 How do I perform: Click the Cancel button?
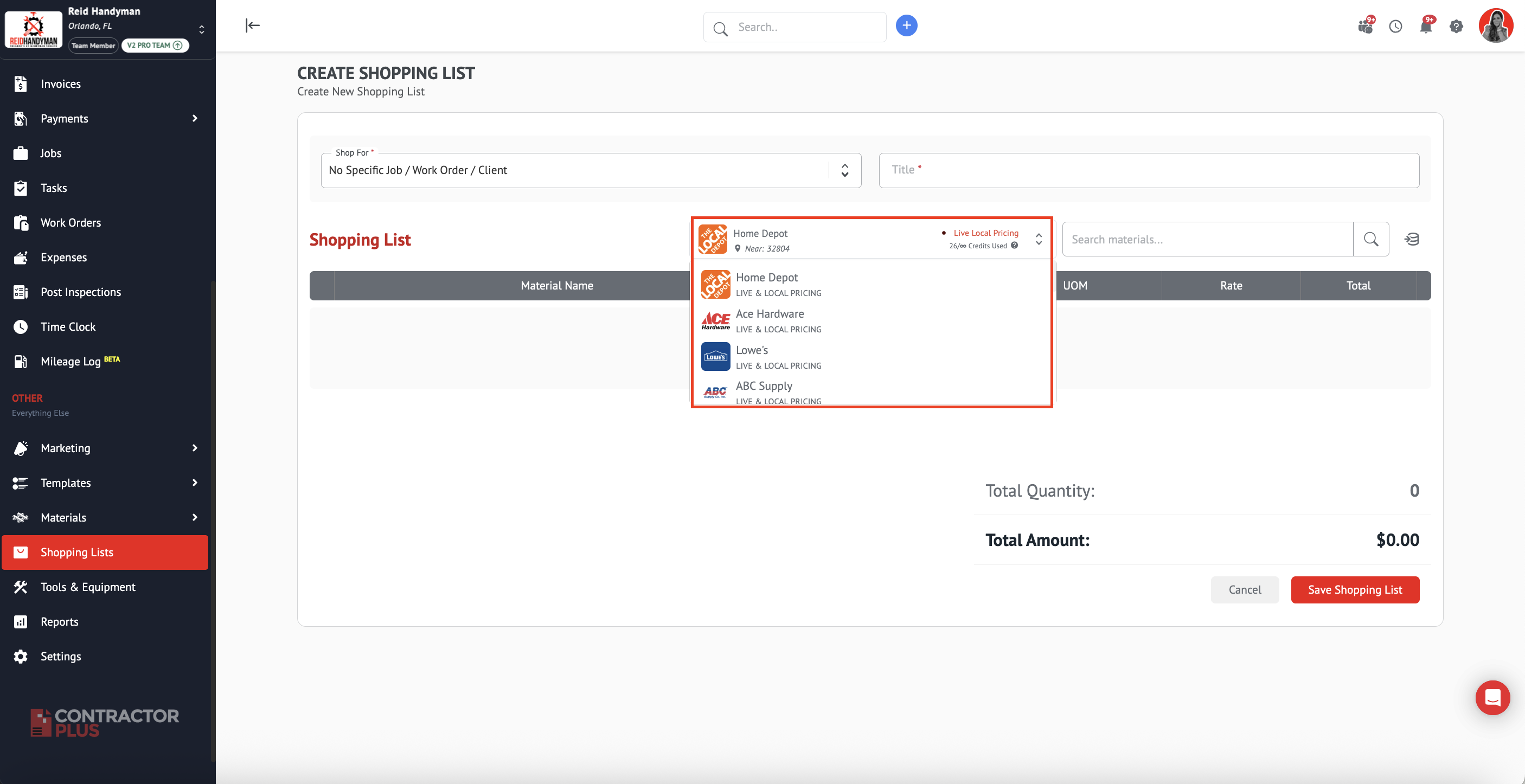tap(1245, 589)
